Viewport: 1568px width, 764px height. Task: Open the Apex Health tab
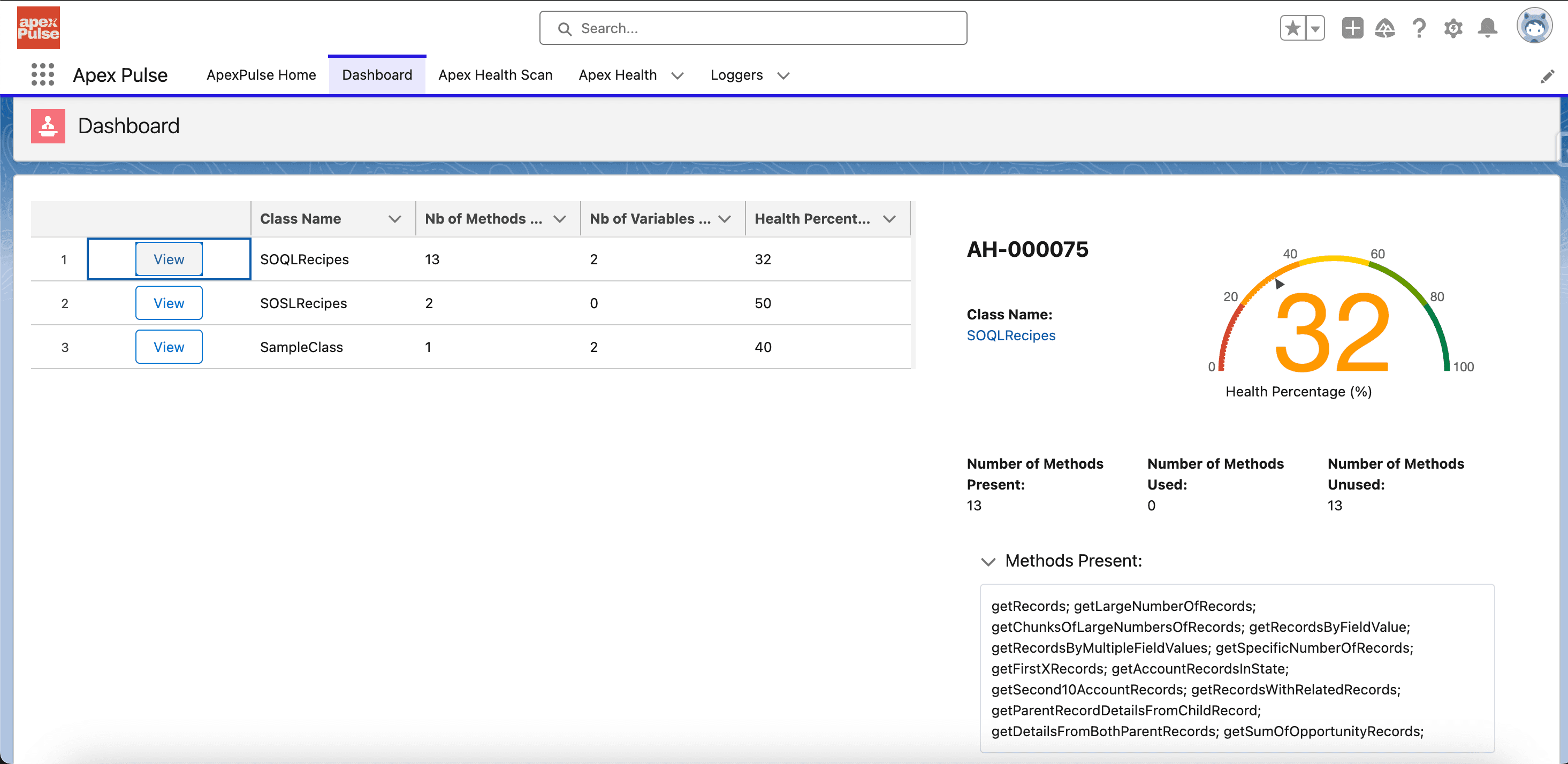tap(617, 75)
